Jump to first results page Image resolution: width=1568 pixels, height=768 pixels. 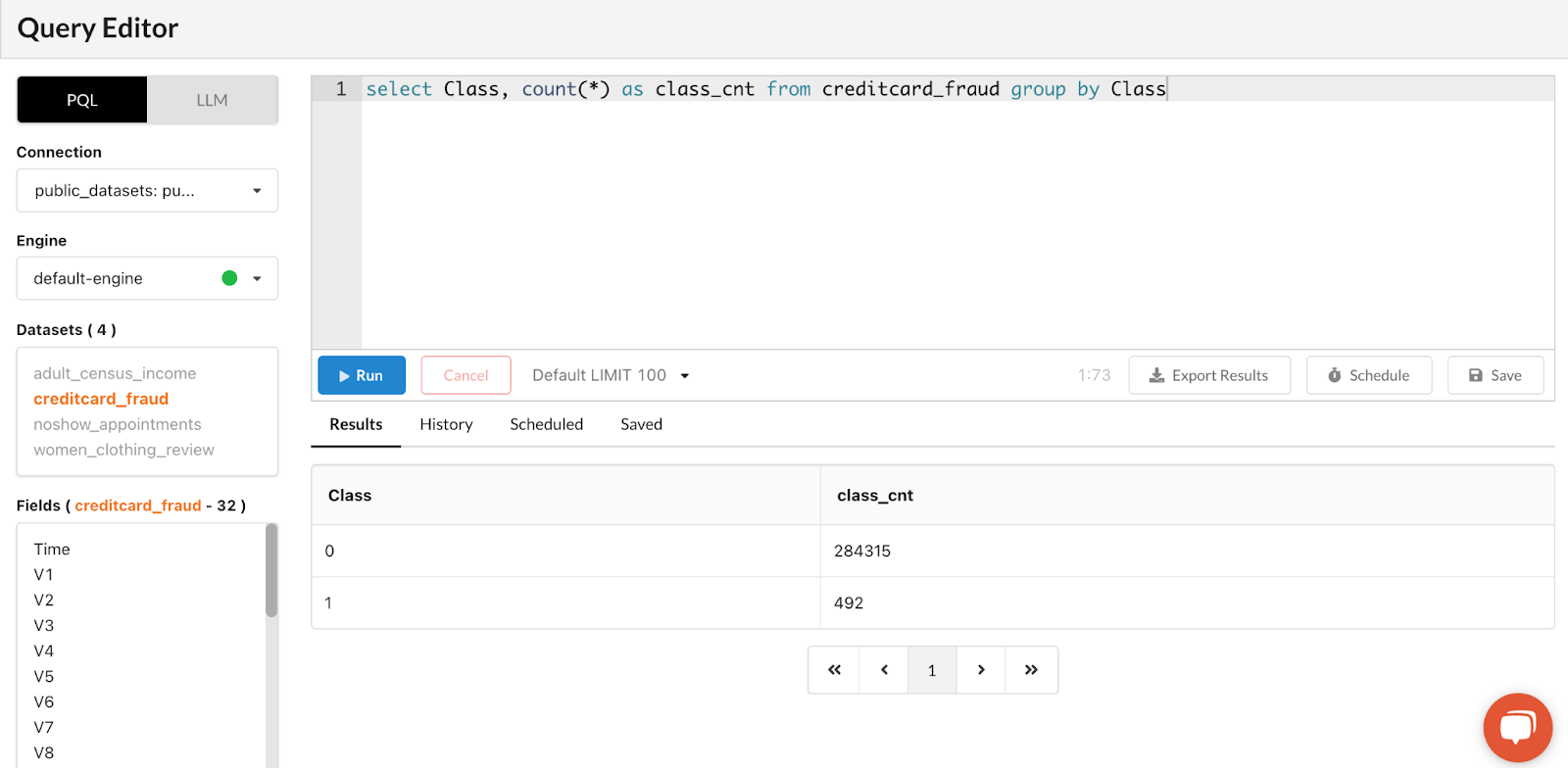[834, 670]
